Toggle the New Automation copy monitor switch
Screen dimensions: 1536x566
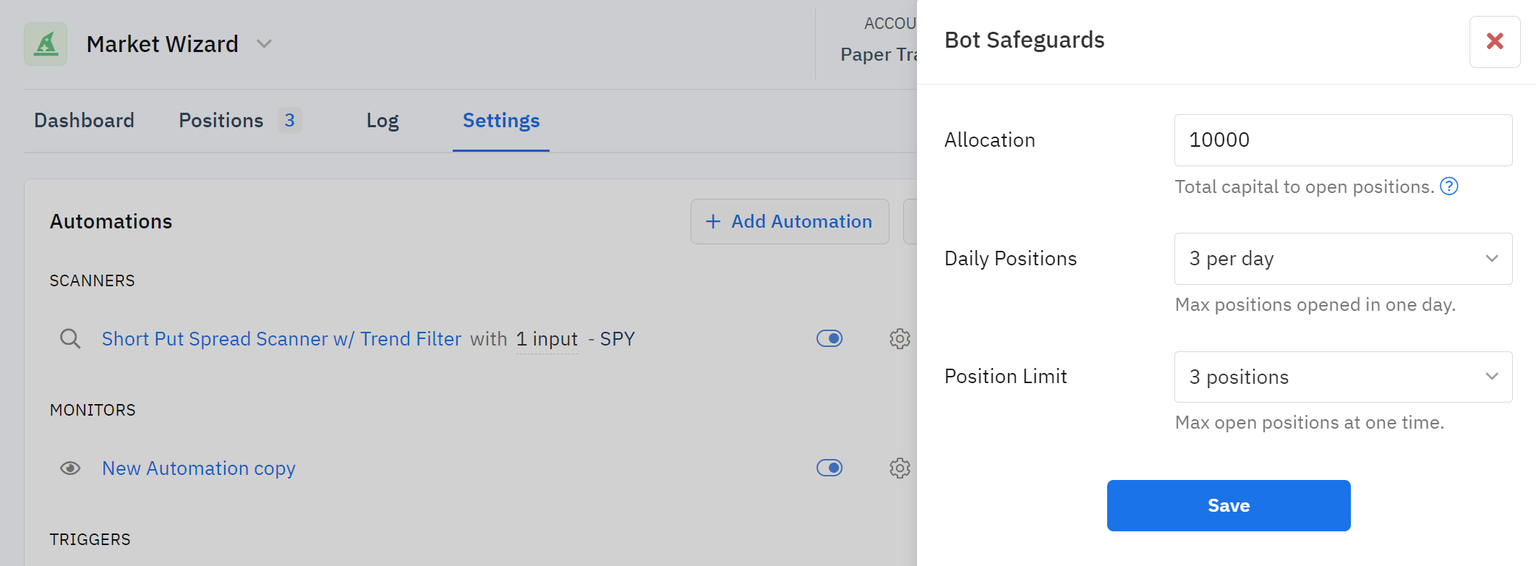pyautogui.click(x=829, y=468)
